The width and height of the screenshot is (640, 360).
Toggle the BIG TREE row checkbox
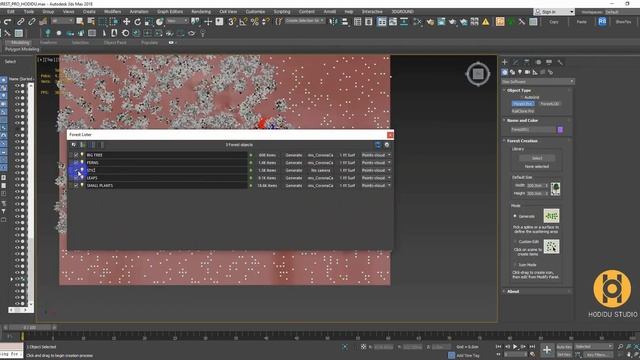coord(76,155)
